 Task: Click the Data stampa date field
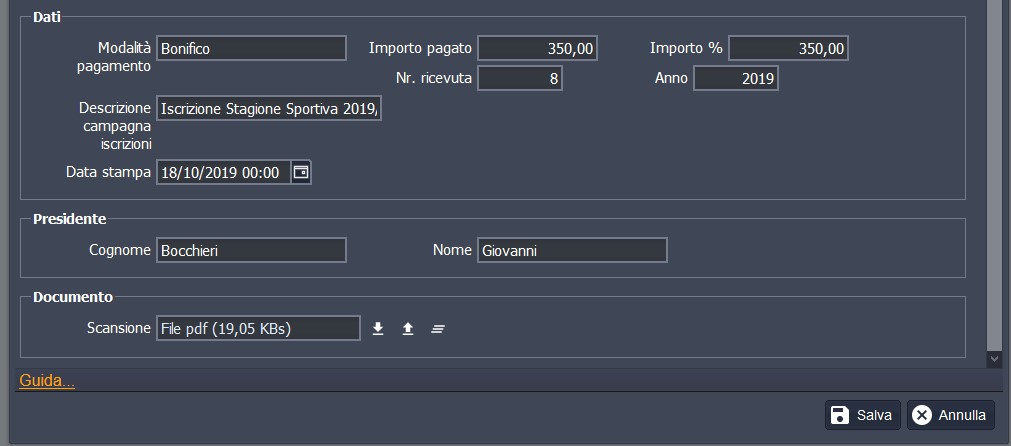tap(222, 172)
